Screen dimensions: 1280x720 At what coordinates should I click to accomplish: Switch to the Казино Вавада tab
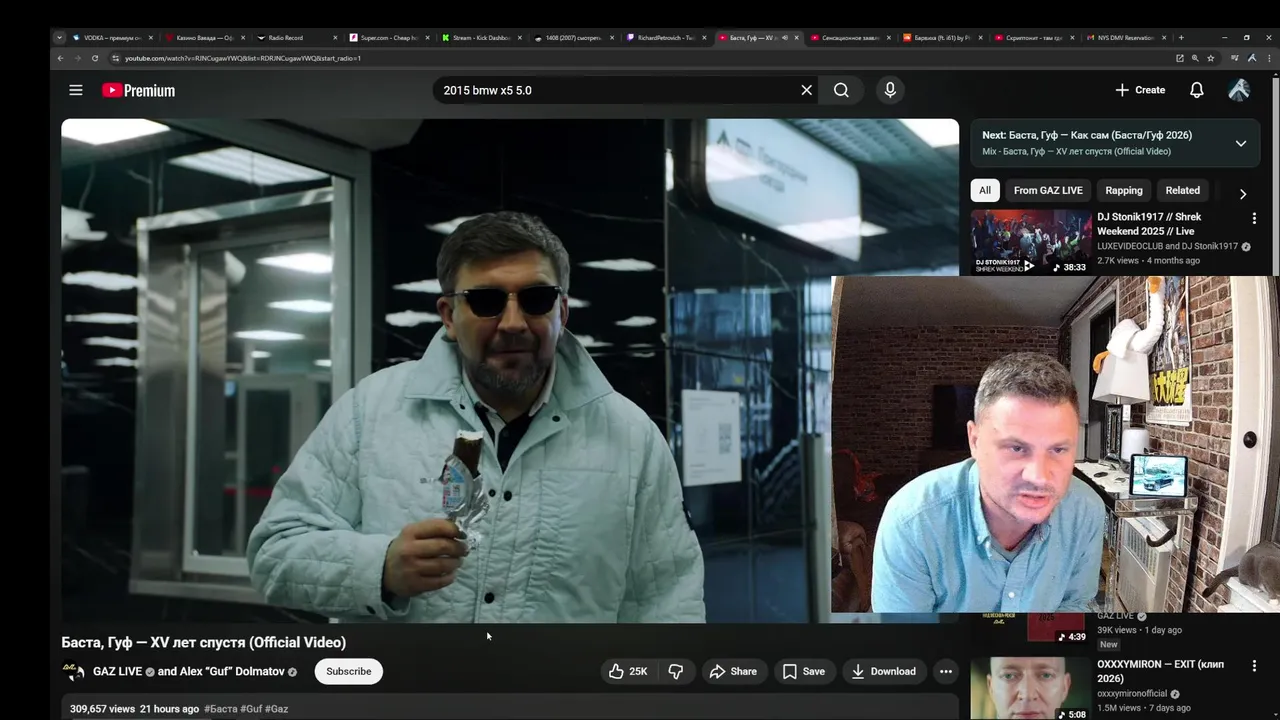[x=203, y=38]
